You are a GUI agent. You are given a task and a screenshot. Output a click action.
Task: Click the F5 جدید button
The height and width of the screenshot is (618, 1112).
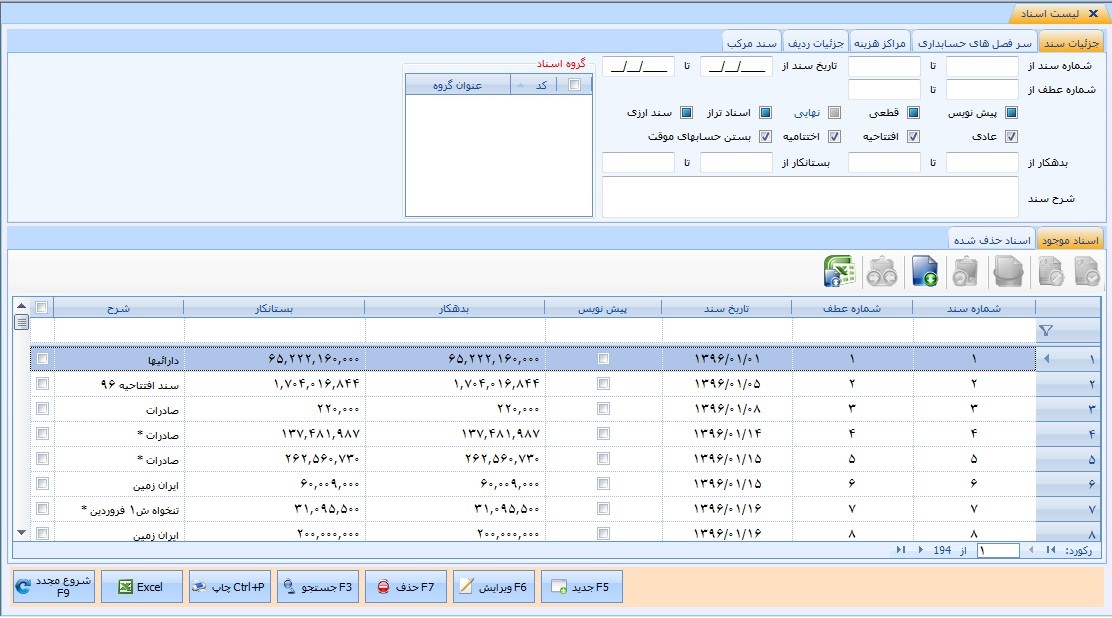tap(582, 587)
